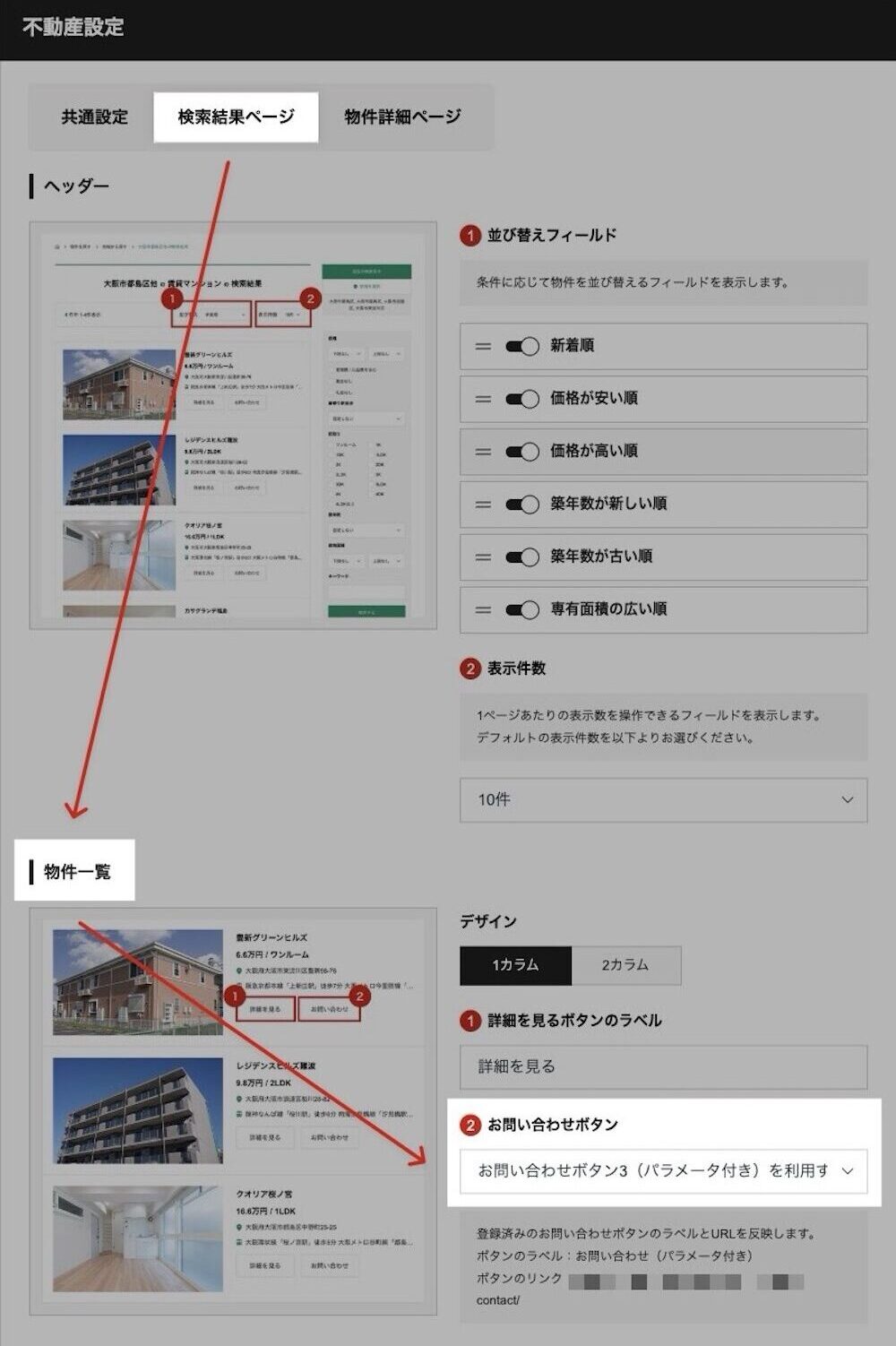896x1346 pixels.
Task: Click the 不動産設定 page title
Action: (73, 28)
